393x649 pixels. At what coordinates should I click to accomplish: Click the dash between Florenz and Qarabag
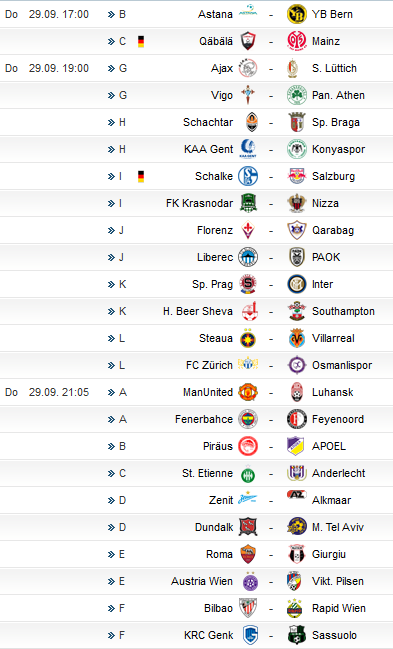271,231
